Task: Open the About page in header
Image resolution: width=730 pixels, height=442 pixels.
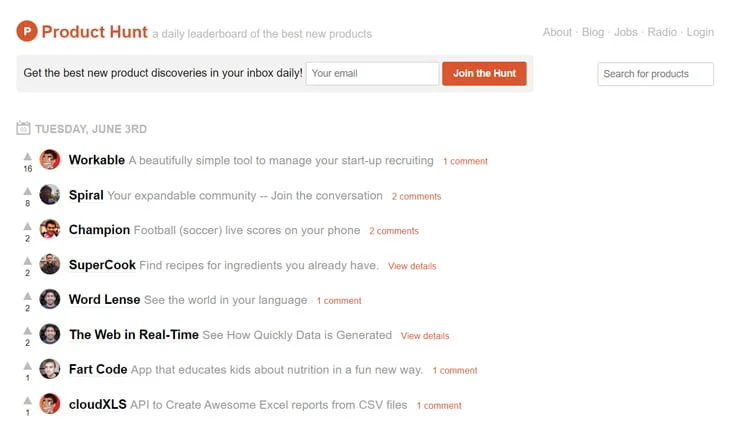Action: 557,32
